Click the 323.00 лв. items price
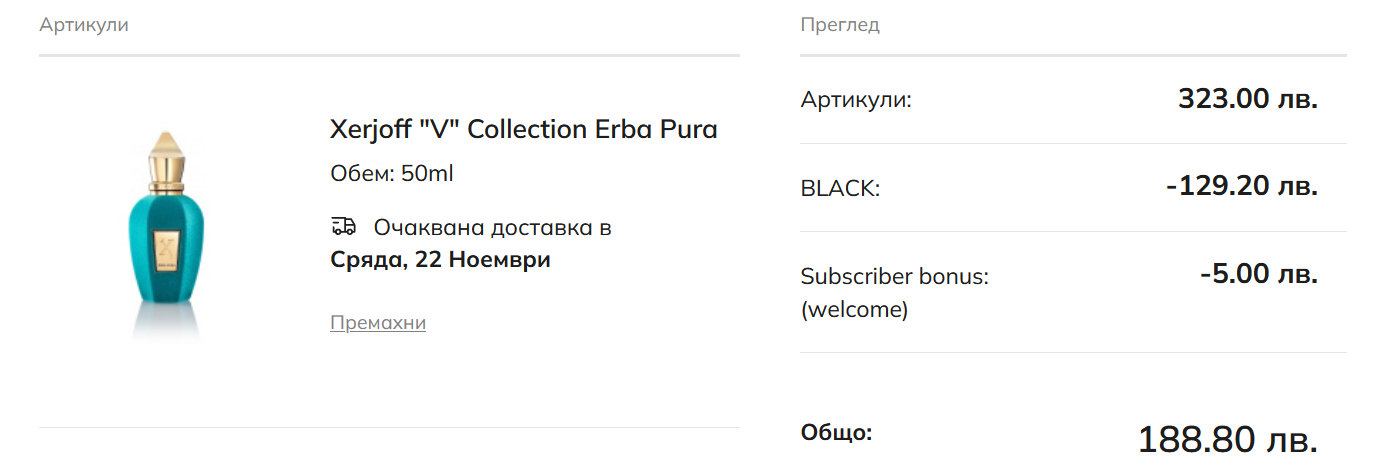 (x=1248, y=99)
